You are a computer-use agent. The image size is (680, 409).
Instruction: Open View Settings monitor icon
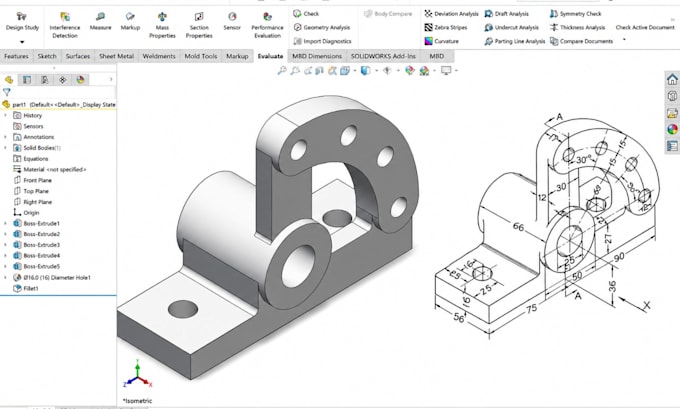(446, 70)
